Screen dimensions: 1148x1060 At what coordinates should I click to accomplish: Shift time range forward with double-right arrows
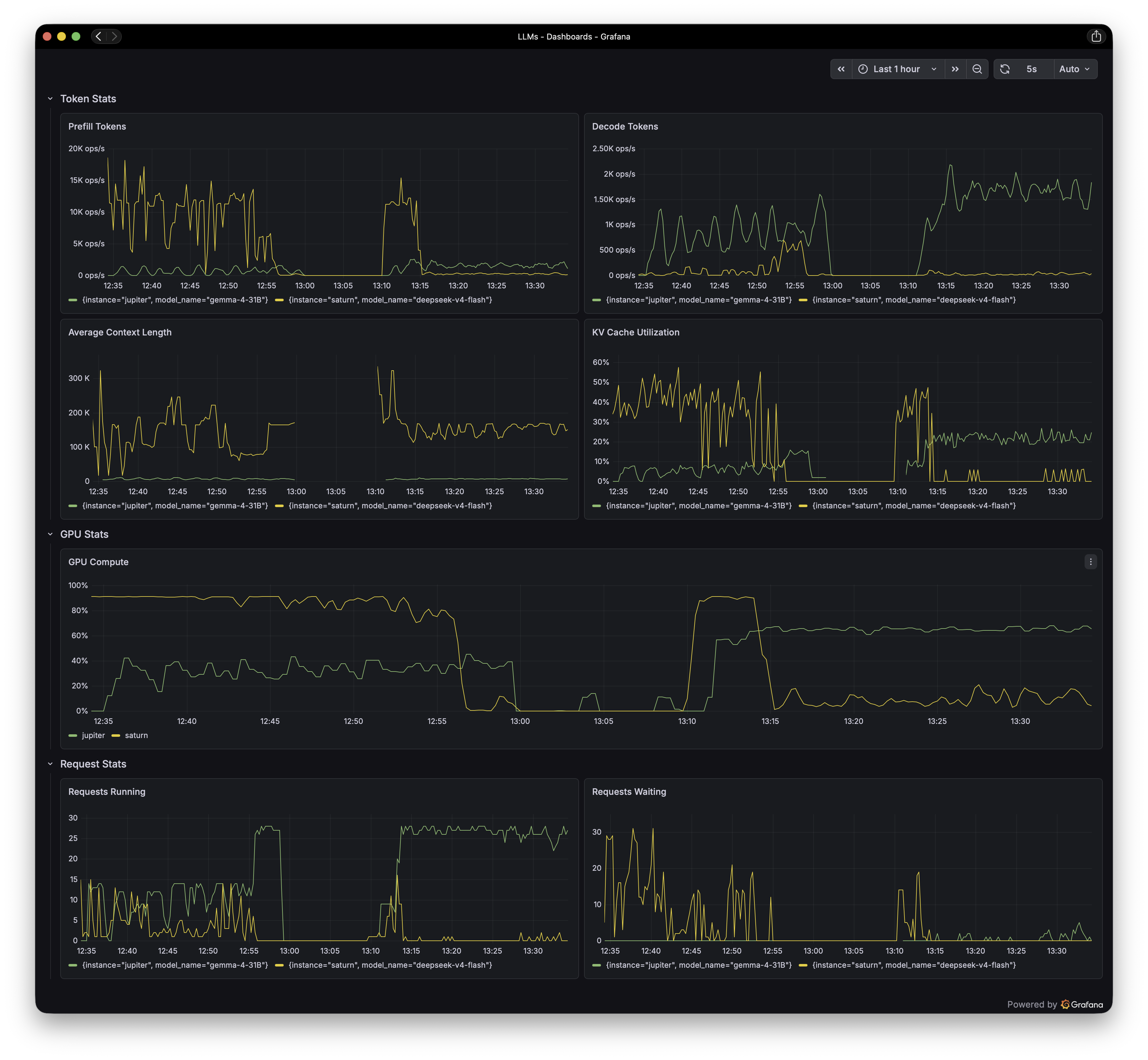(x=955, y=69)
